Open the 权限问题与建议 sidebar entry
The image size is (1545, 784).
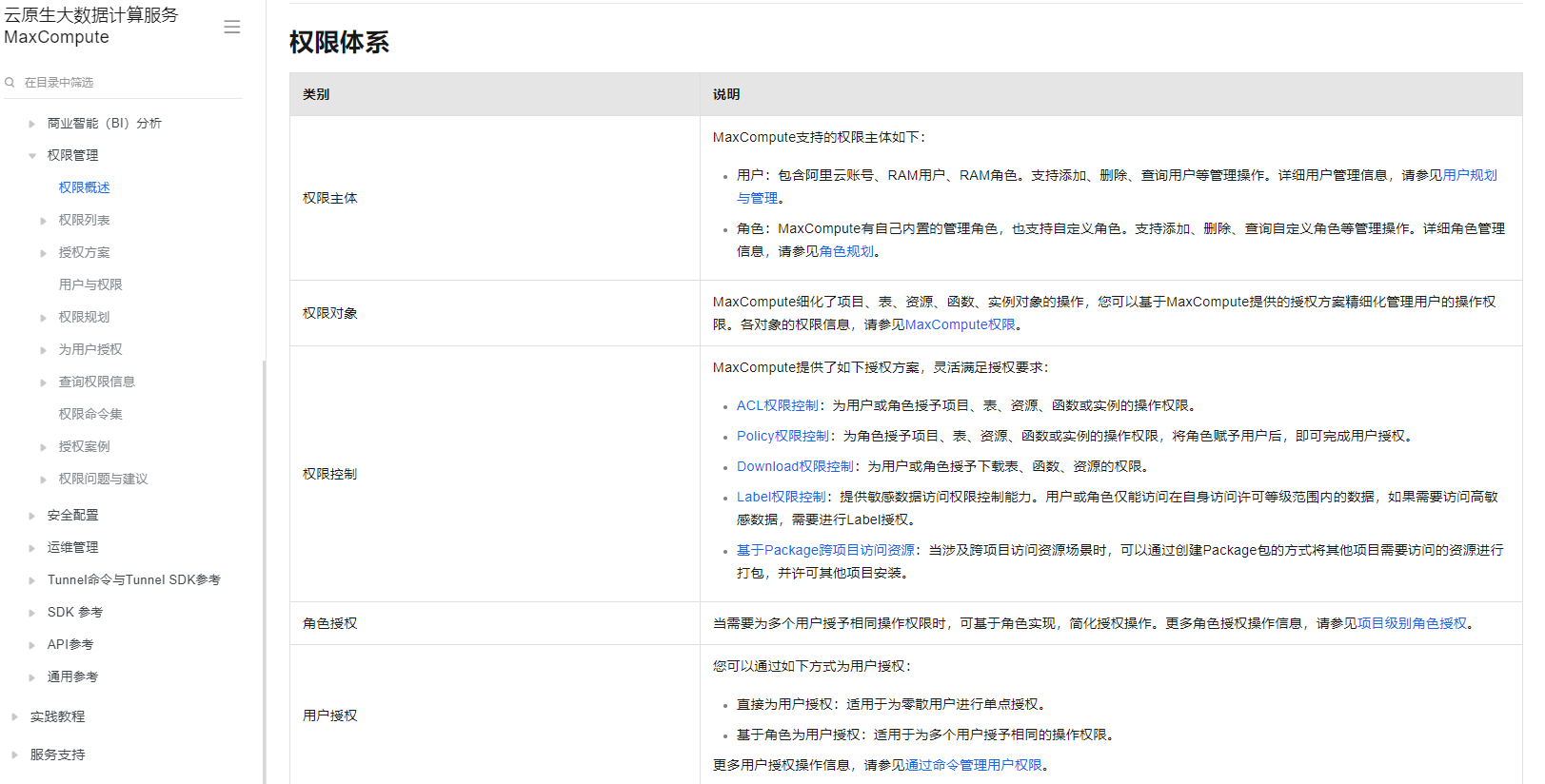[104, 479]
